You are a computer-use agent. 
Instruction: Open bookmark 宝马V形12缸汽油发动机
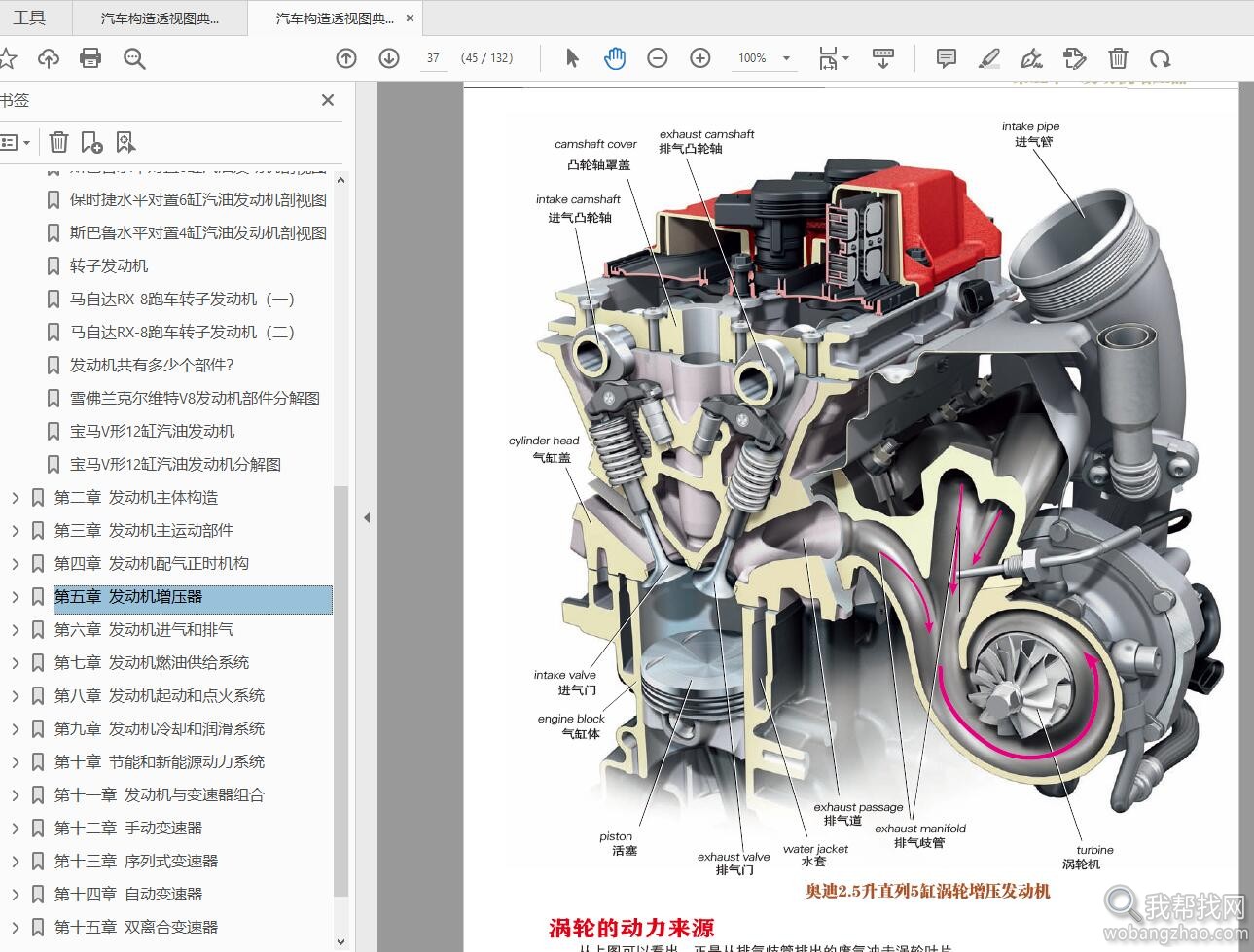(152, 432)
